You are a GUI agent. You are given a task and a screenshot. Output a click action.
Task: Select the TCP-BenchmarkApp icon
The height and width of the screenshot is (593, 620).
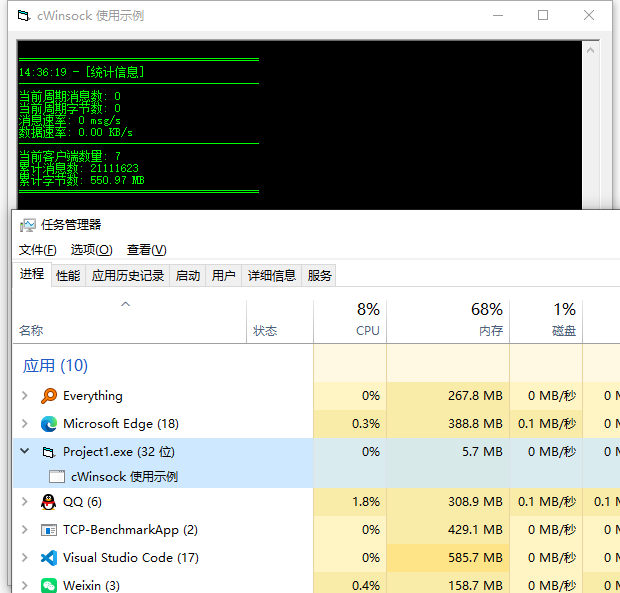click(x=49, y=530)
